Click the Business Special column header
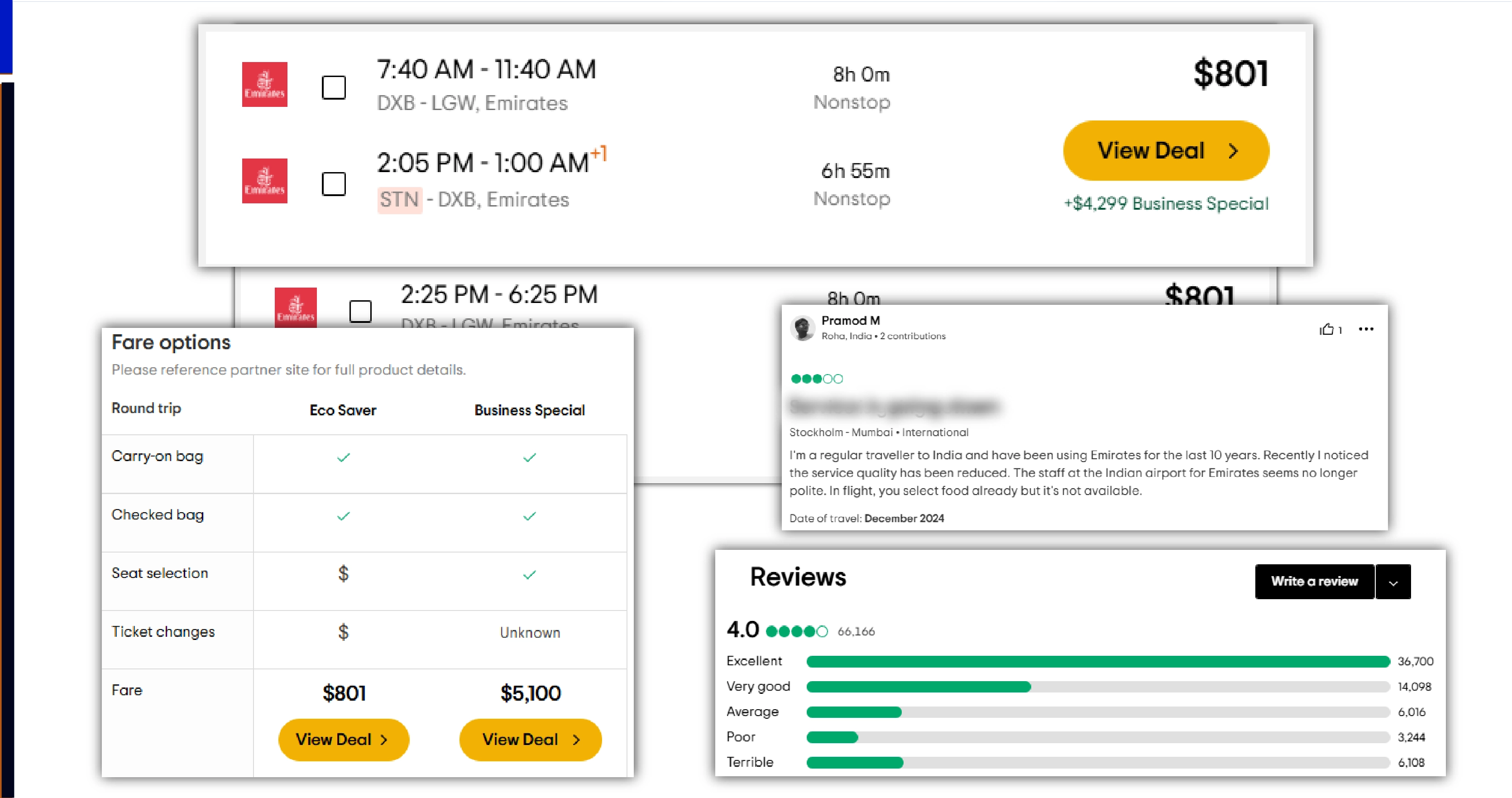 (530, 410)
